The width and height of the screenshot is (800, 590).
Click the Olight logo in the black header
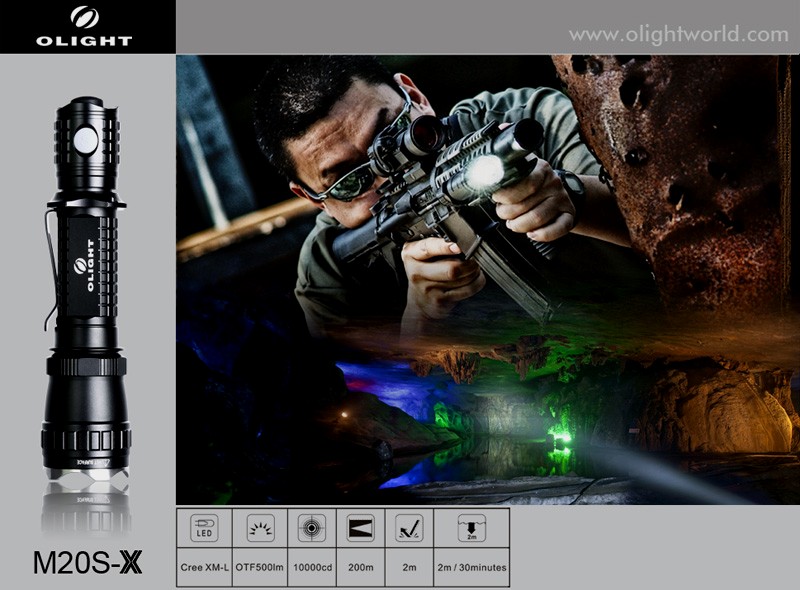coord(84,26)
